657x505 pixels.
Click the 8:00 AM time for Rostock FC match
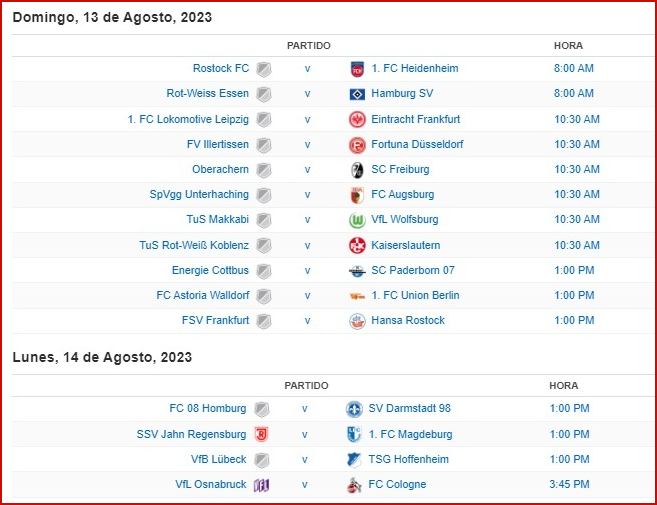pyautogui.click(x=574, y=68)
